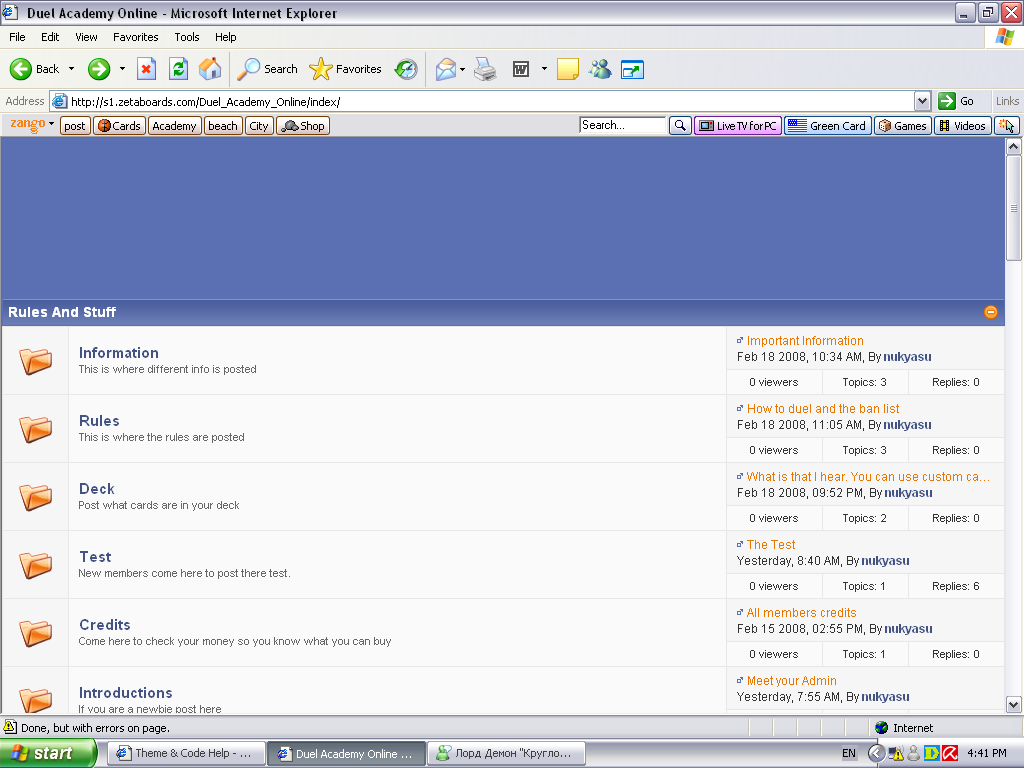Click the Print icon in toolbar
1024x768 pixels.
point(485,69)
